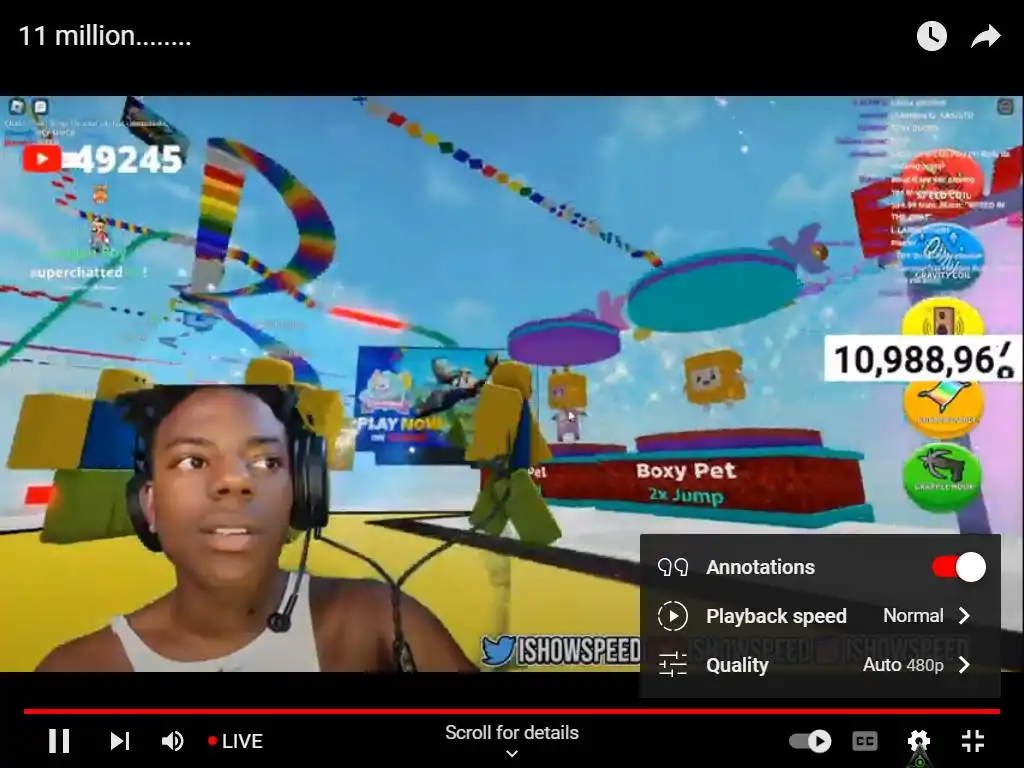Mute the volume speaker icon

[x=173, y=741]
